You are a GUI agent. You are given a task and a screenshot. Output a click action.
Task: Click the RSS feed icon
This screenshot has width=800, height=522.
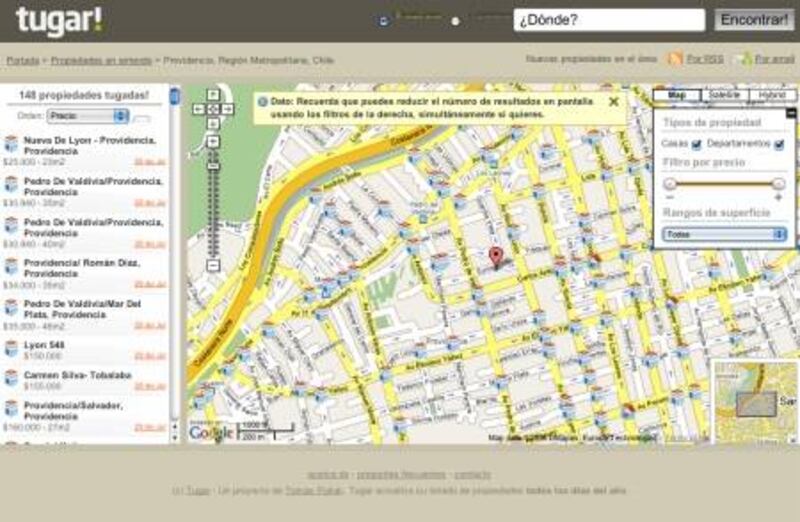click(675, 59)
